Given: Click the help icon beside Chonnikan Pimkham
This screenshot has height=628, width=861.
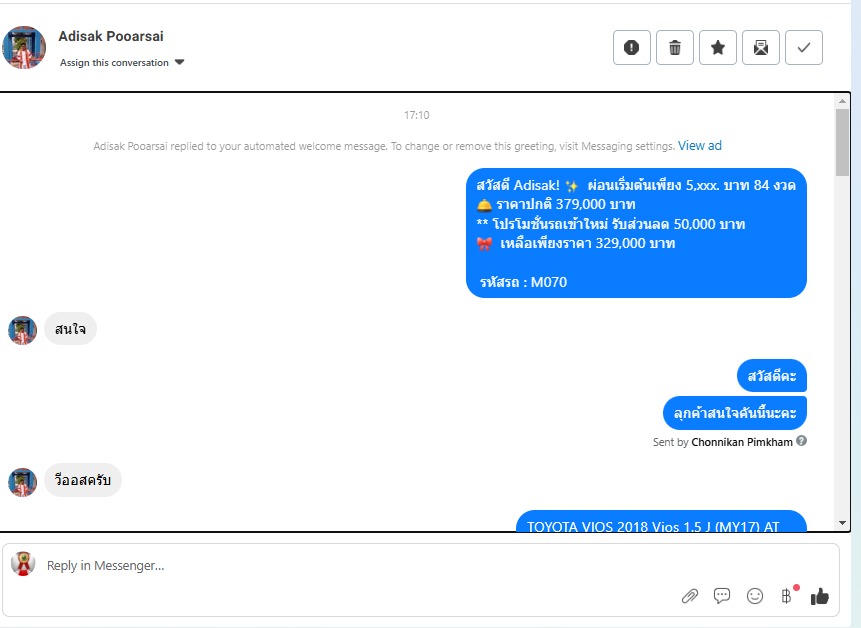Looking at the screenshot, I should [801, 441].
